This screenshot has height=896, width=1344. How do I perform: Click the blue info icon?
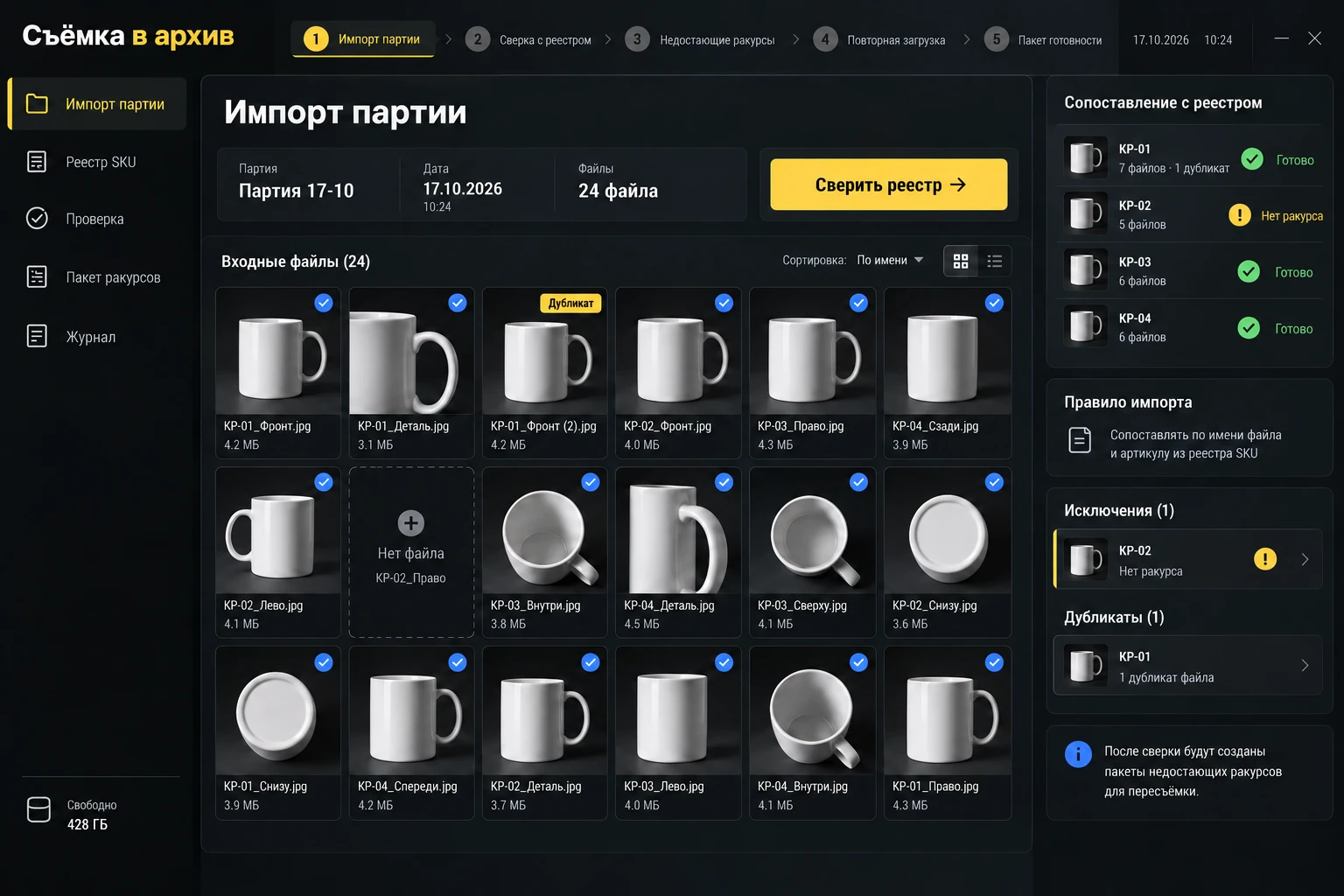point(1078,754)
